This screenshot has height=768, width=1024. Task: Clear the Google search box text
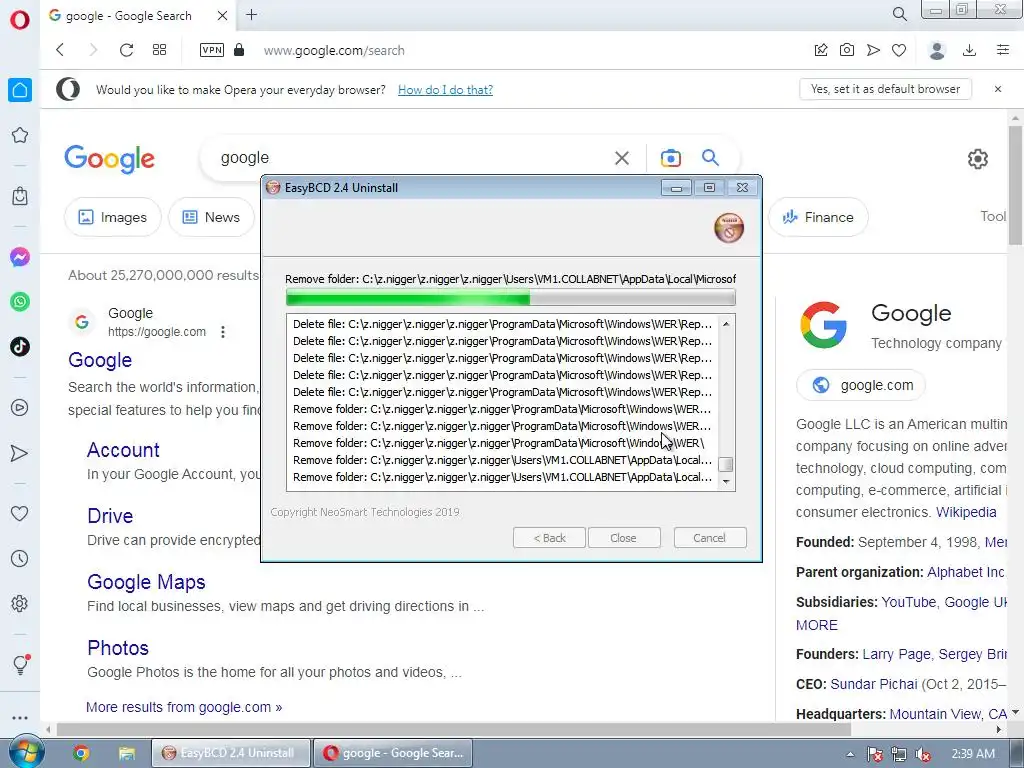622,158
